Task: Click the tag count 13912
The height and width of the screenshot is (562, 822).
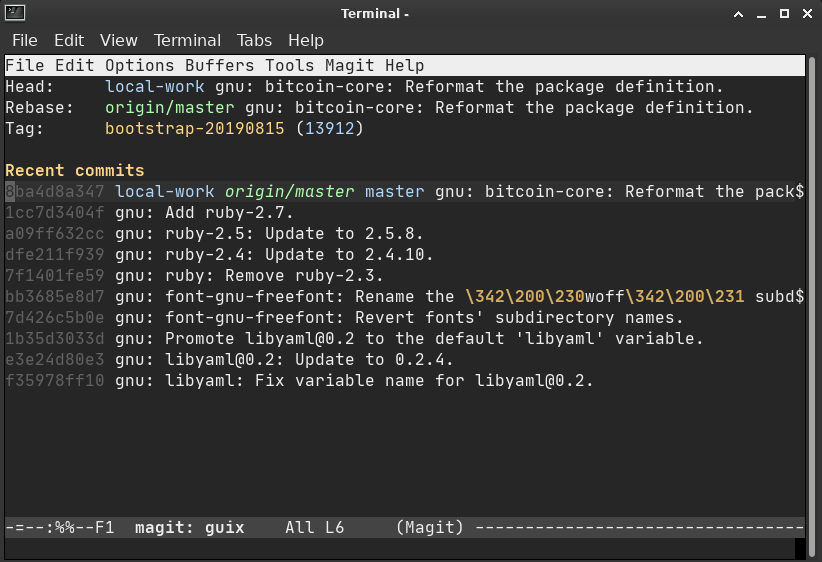Action: [330, 128]
